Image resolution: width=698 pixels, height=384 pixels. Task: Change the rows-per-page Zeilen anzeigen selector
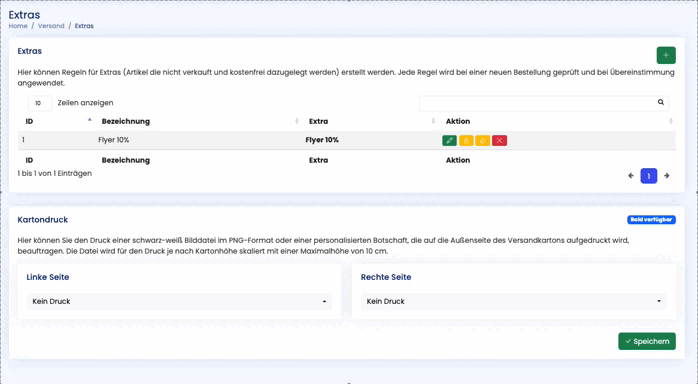click(40, 103)
